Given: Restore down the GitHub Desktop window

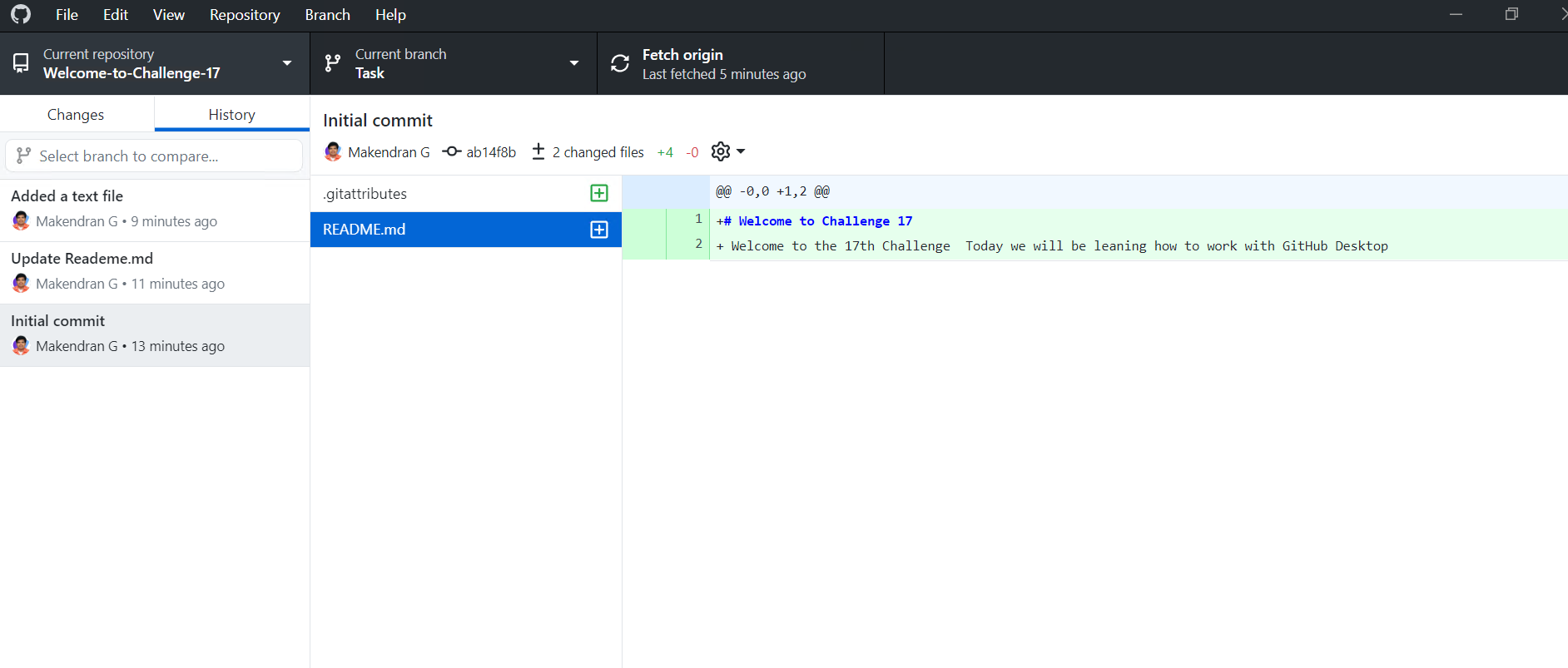Looking at the screenshot, I should (x=1512, y=14).
